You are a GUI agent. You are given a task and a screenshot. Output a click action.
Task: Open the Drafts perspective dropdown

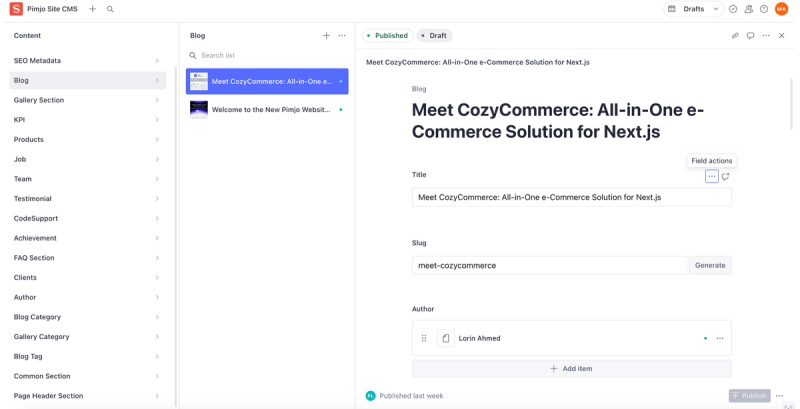(693, 9)
